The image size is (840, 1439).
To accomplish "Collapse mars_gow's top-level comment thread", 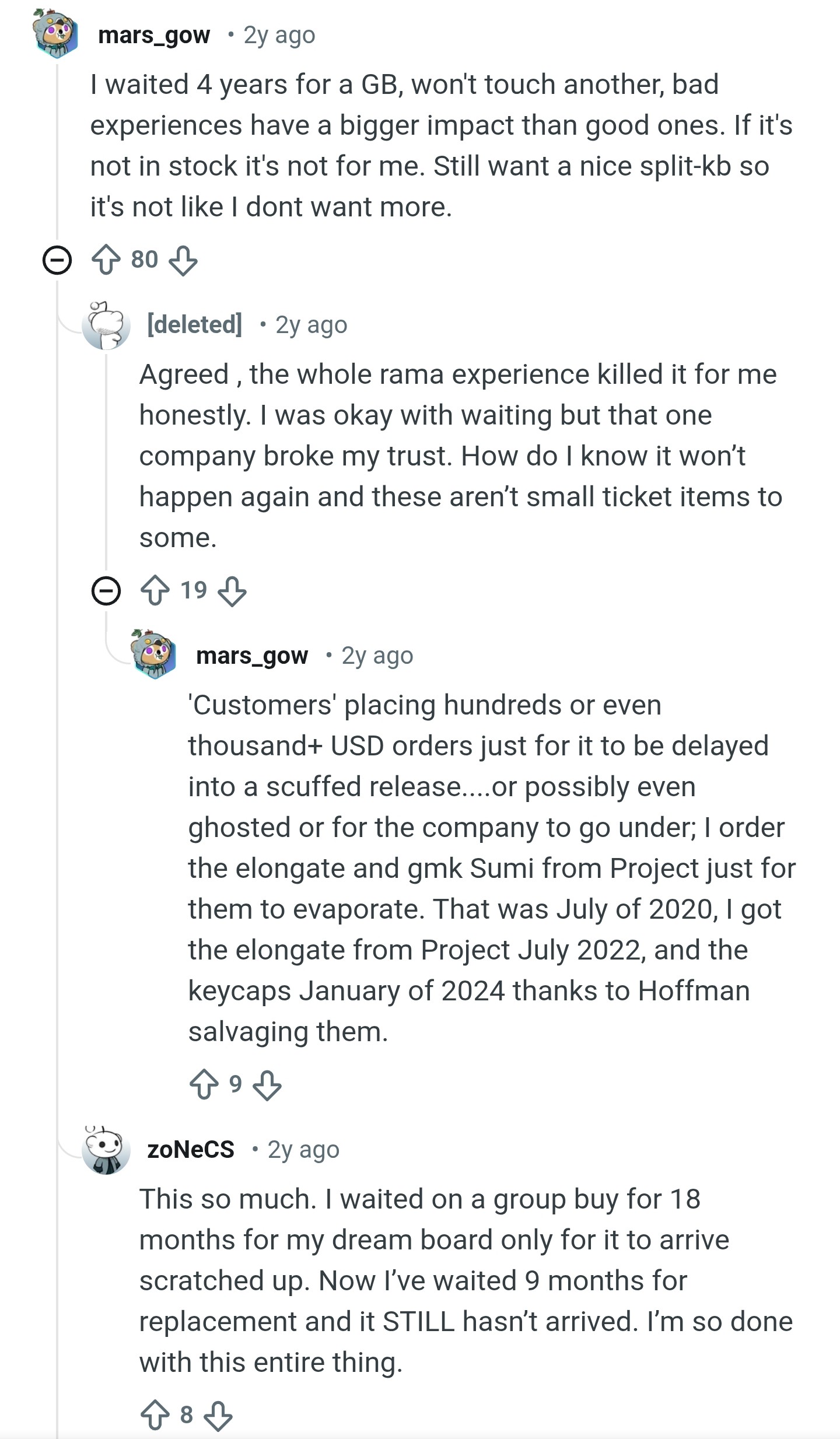I will click(57, 260).
